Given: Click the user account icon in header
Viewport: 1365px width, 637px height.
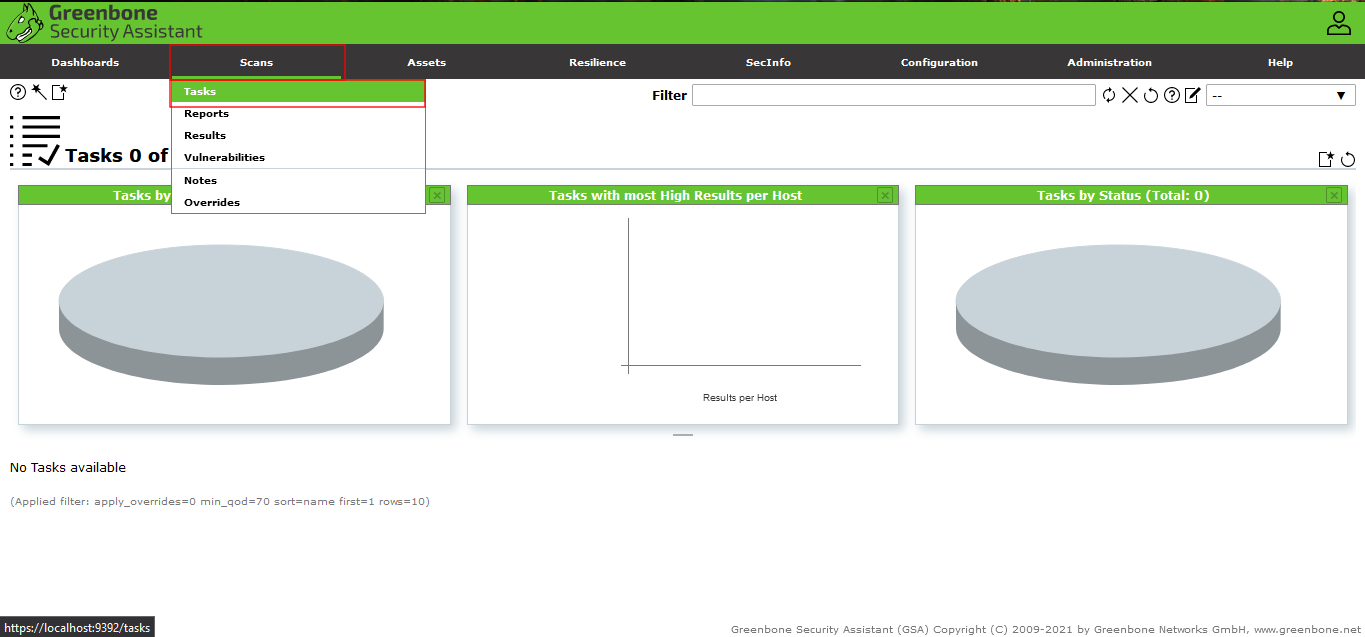Looking at the screenshot, I should [1338, 23].
